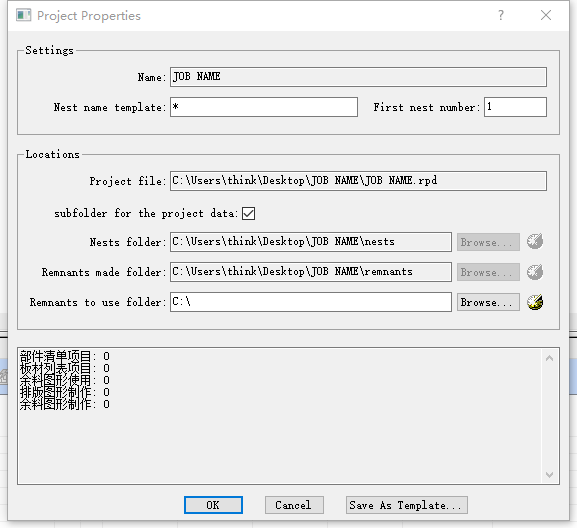This screenshot has width=577, height=528.
Task: Click Save As Template button
Action: (x=407, y=505)
